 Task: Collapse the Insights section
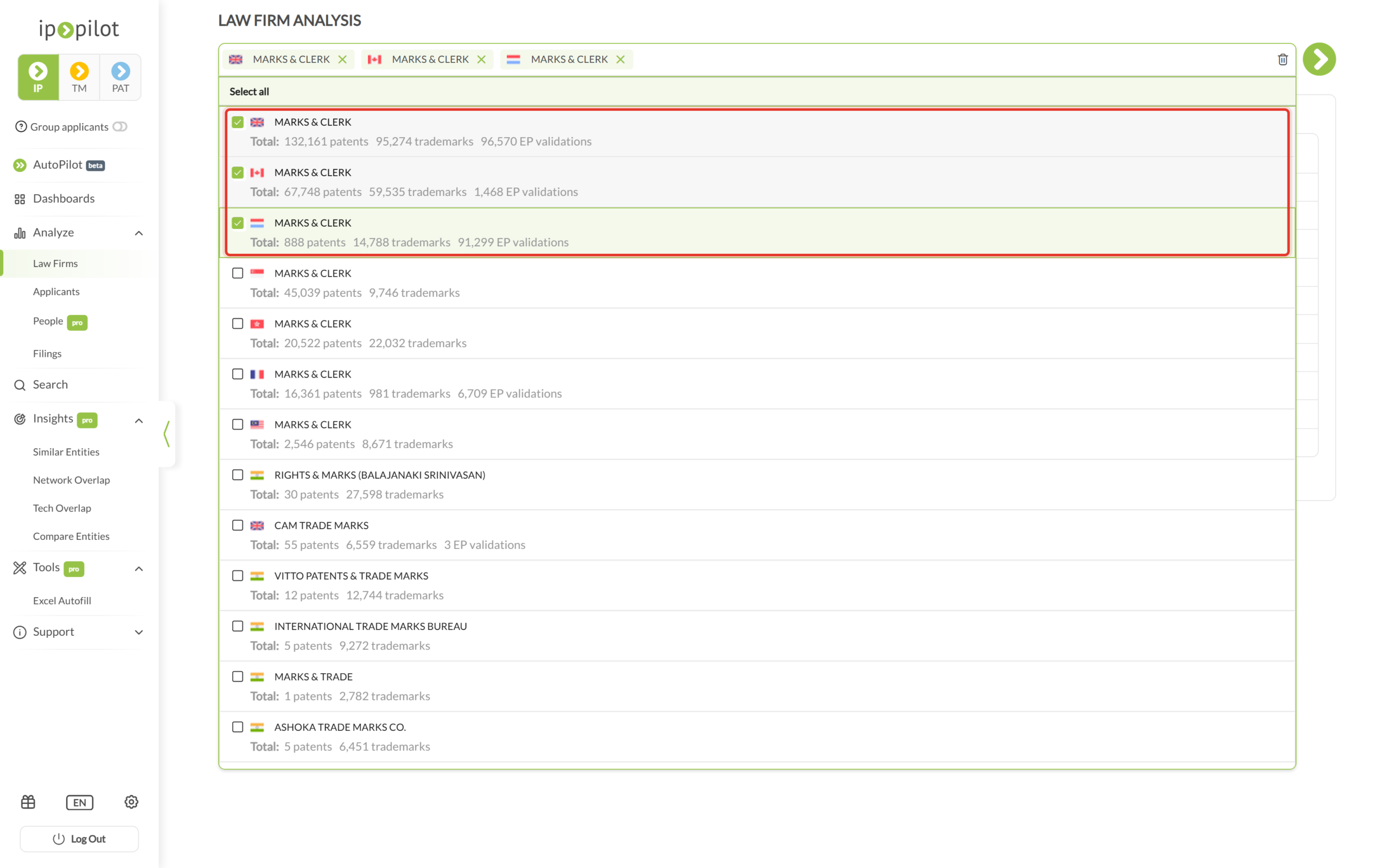[x=139, y=421]
